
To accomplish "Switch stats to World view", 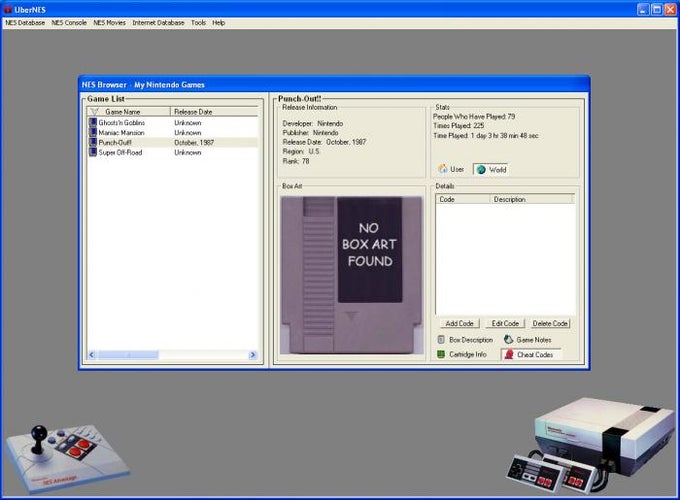I will click(x=491, y=170).
